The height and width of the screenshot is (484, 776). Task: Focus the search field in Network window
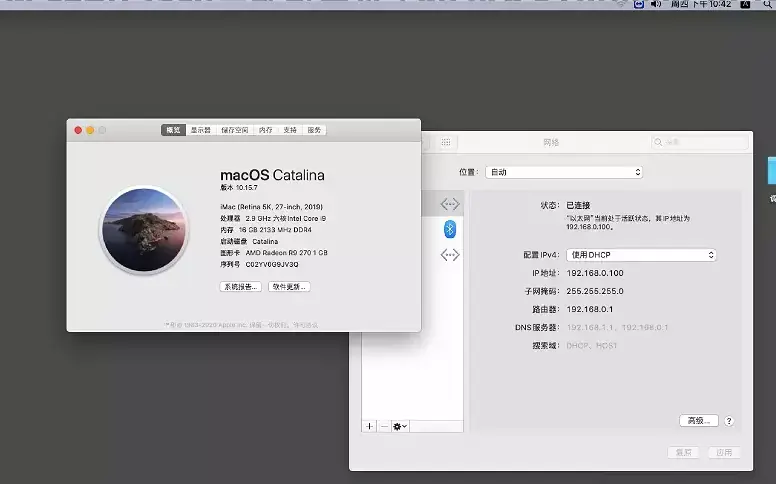click(700, 143)
